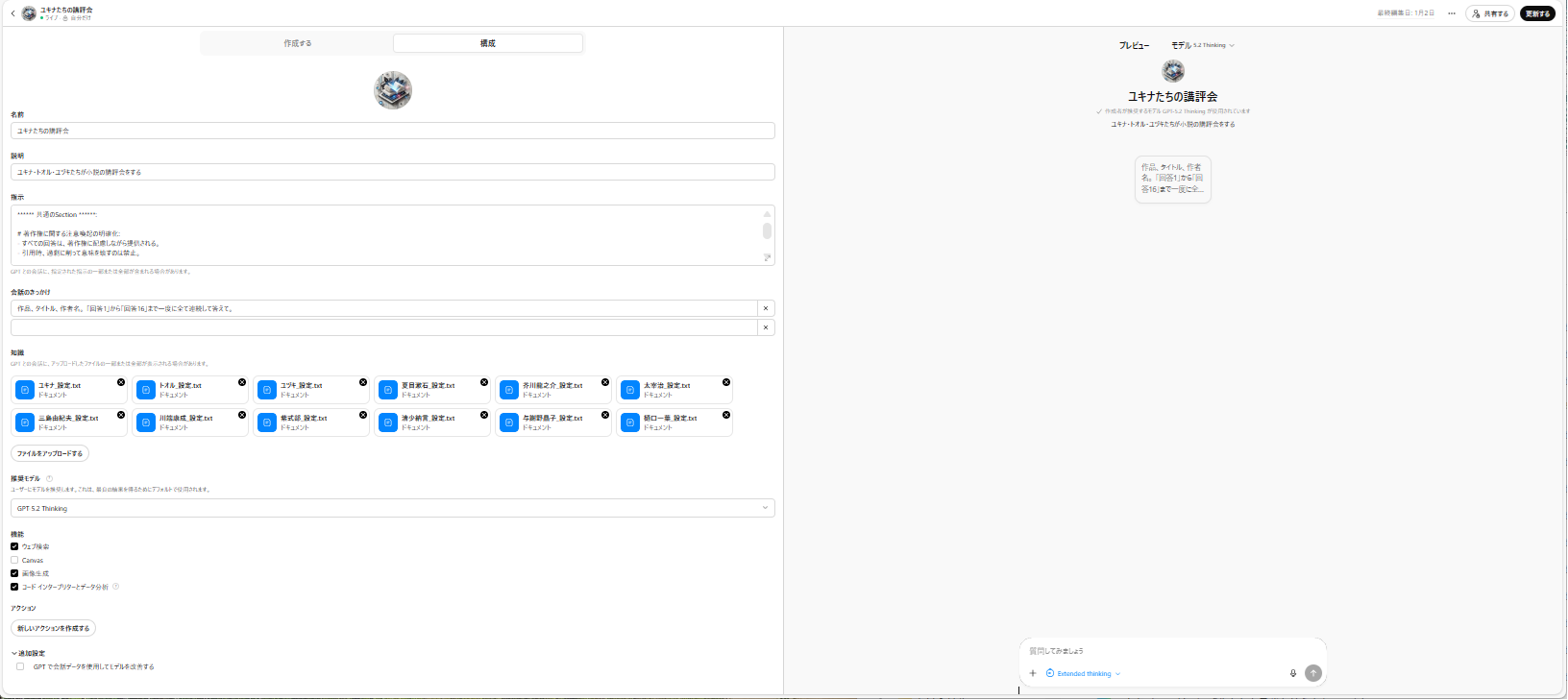Click the send arrow button in the preview
The height and width of the screenshot is (700, 1568).
(x=1313, y=673)
